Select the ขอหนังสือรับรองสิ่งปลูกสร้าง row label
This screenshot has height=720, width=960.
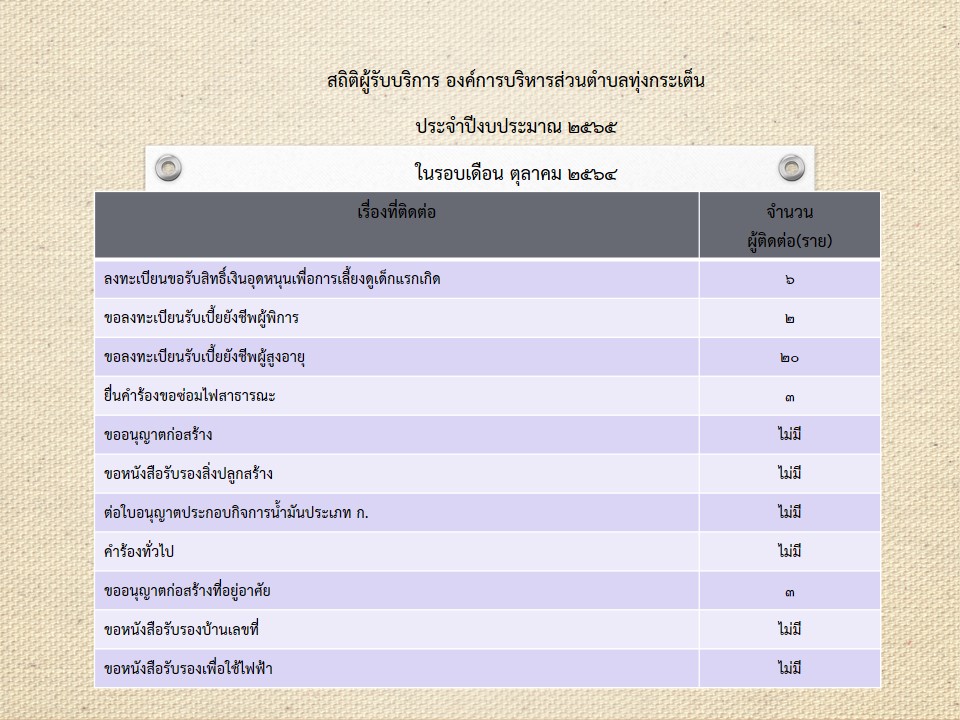[188, 473]
